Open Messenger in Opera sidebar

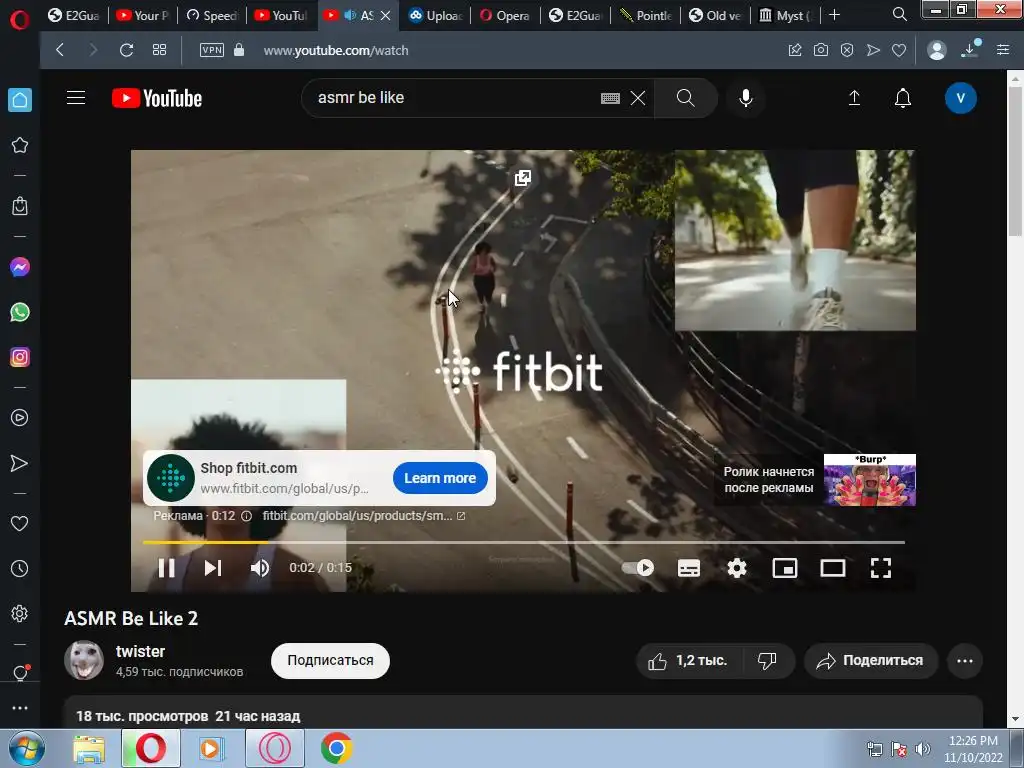tap(20, 267)
